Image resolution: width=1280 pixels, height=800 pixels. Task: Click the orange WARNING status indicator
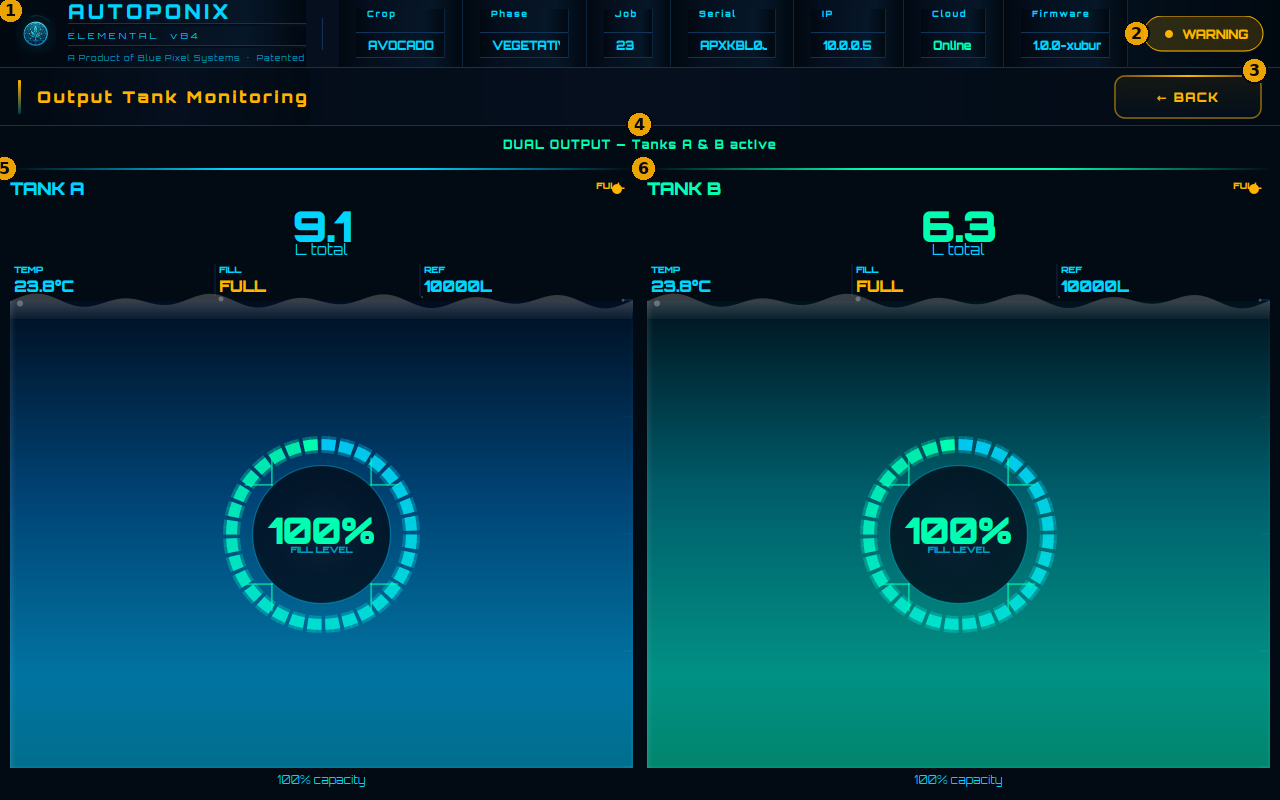tap(1204, 34)
